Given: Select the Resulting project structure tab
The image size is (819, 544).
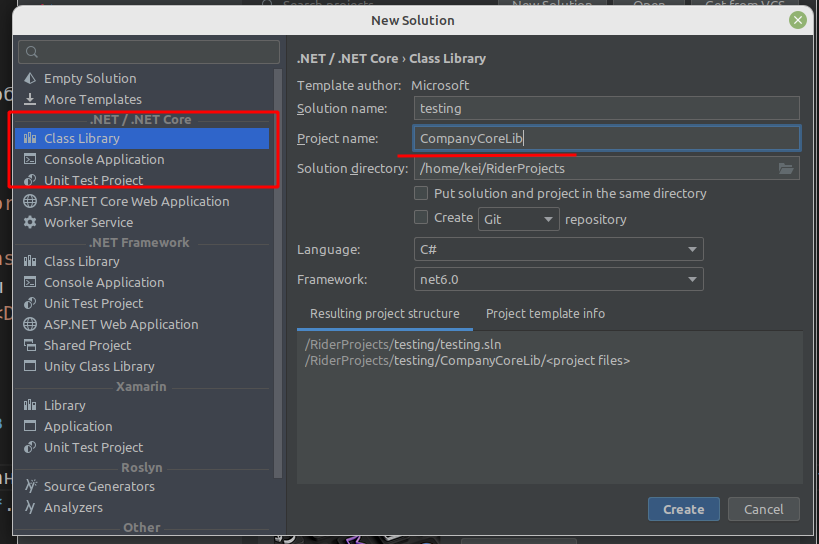Looking at the screenshot, I should click(384, 313).
